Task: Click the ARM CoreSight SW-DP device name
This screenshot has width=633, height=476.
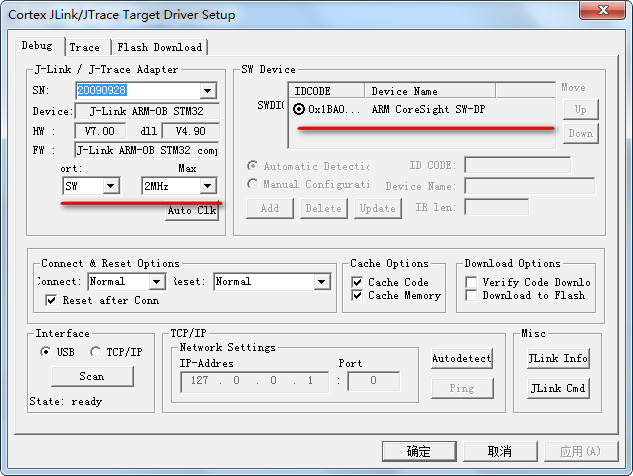Action: 428,109
